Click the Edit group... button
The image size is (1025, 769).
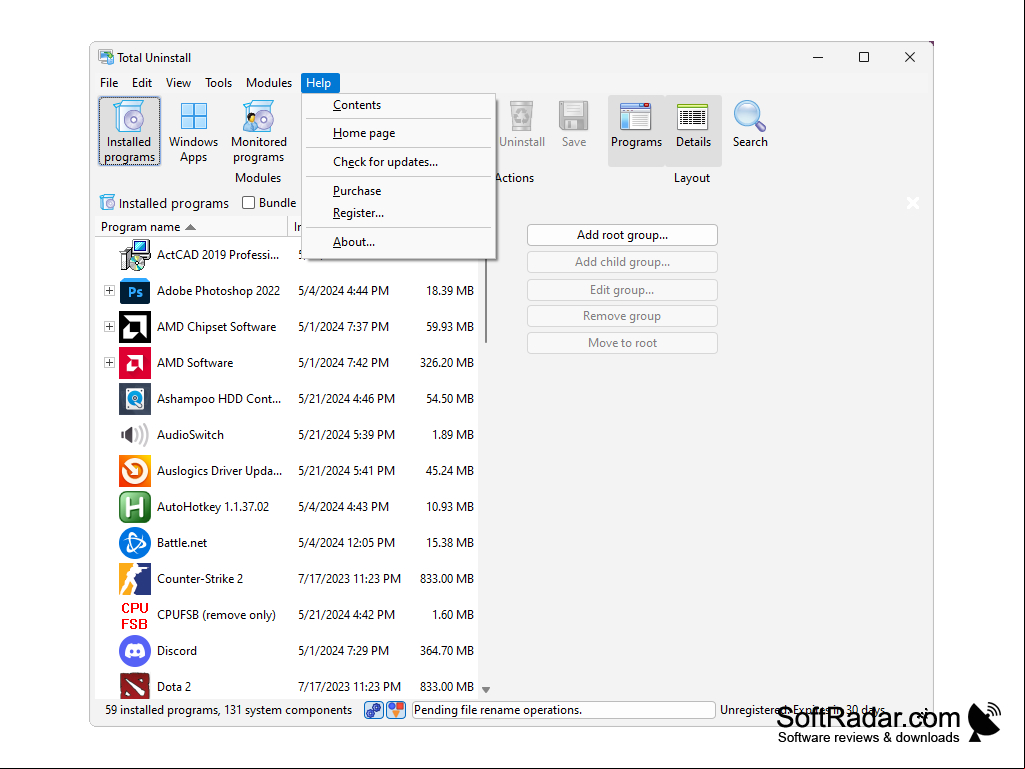click(622, 290)
